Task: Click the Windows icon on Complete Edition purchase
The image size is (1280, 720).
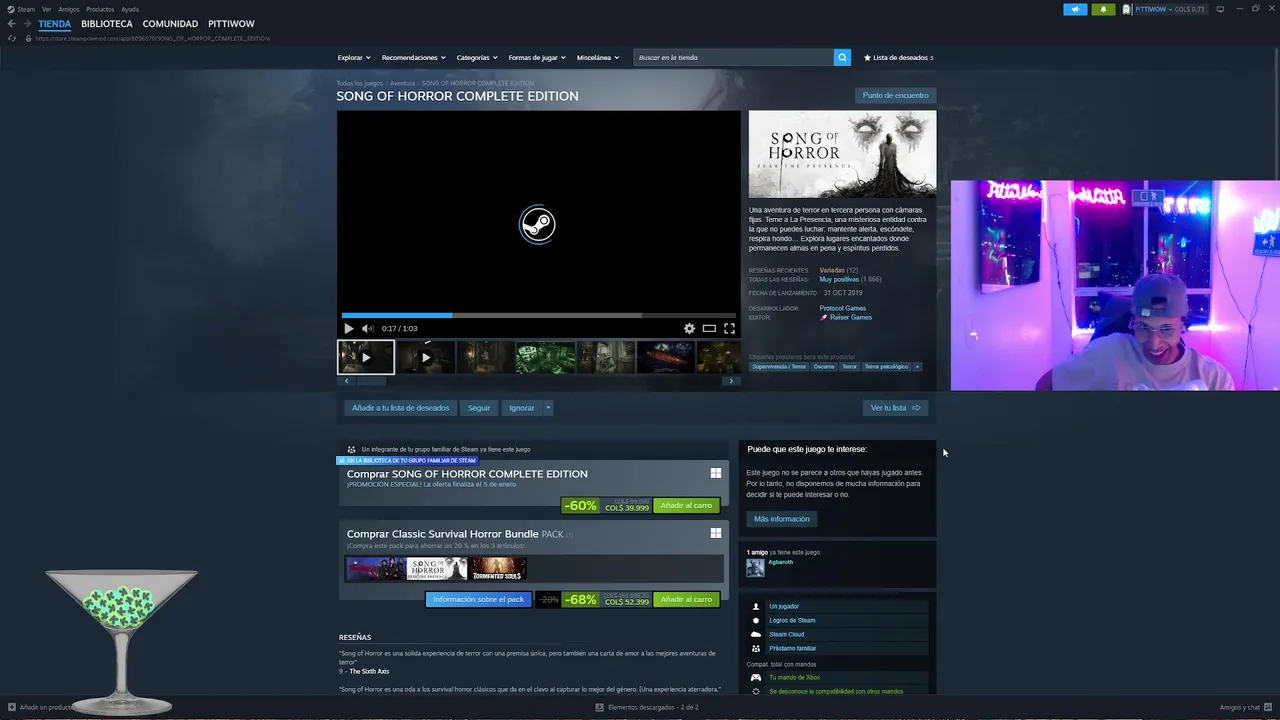Action: (x=715, y=473)
